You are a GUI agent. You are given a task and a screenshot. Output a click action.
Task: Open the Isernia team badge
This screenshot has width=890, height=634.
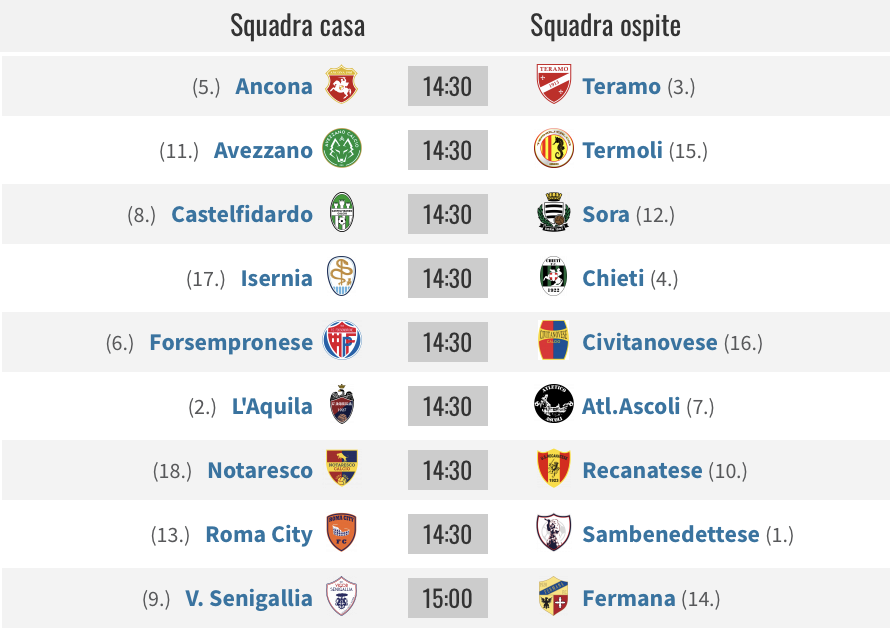click(x=342, y=276)
